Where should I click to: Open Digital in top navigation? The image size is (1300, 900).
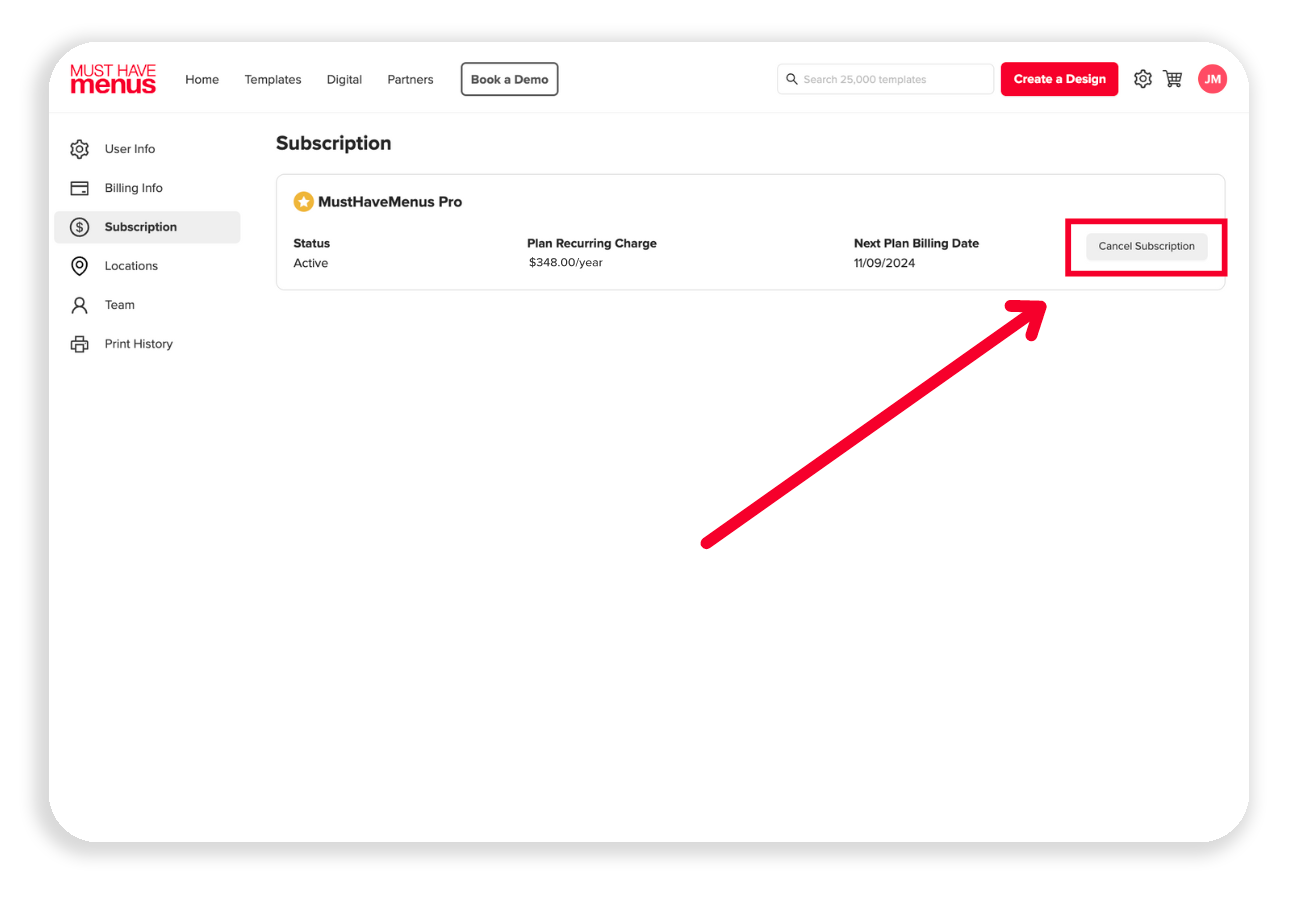(344, 79)
